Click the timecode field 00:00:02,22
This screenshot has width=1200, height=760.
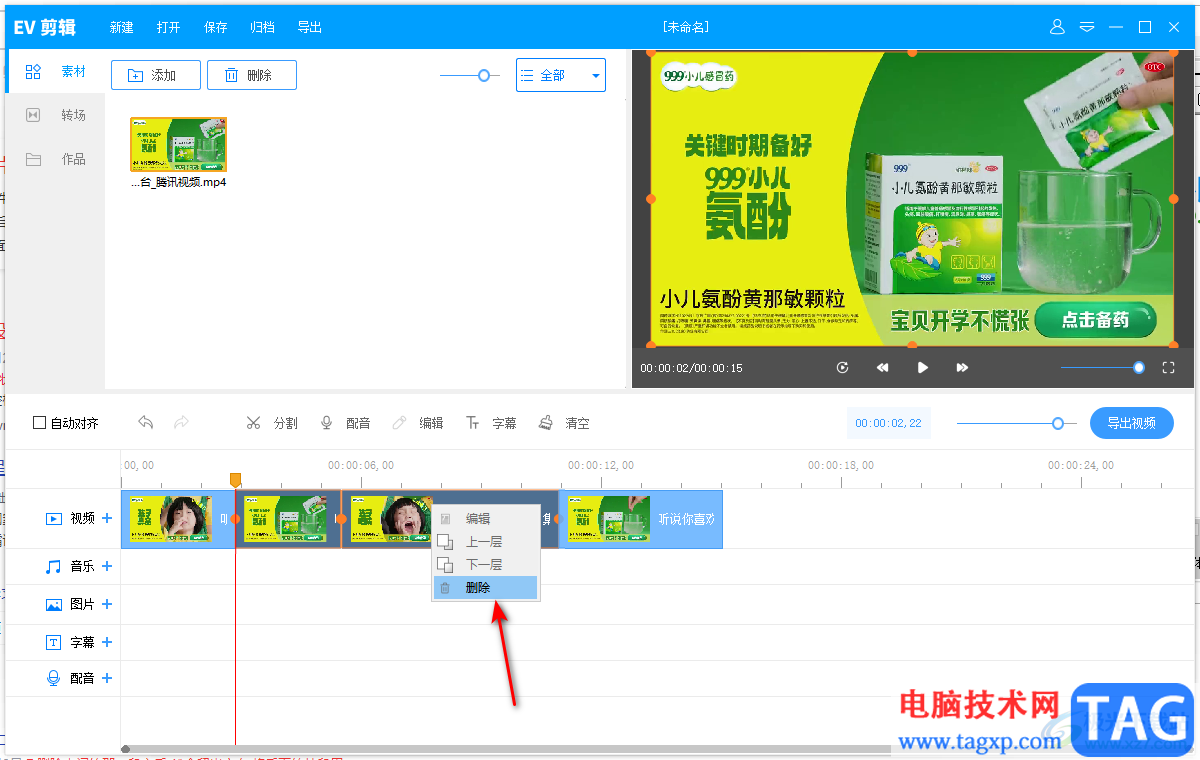[888, 423]
